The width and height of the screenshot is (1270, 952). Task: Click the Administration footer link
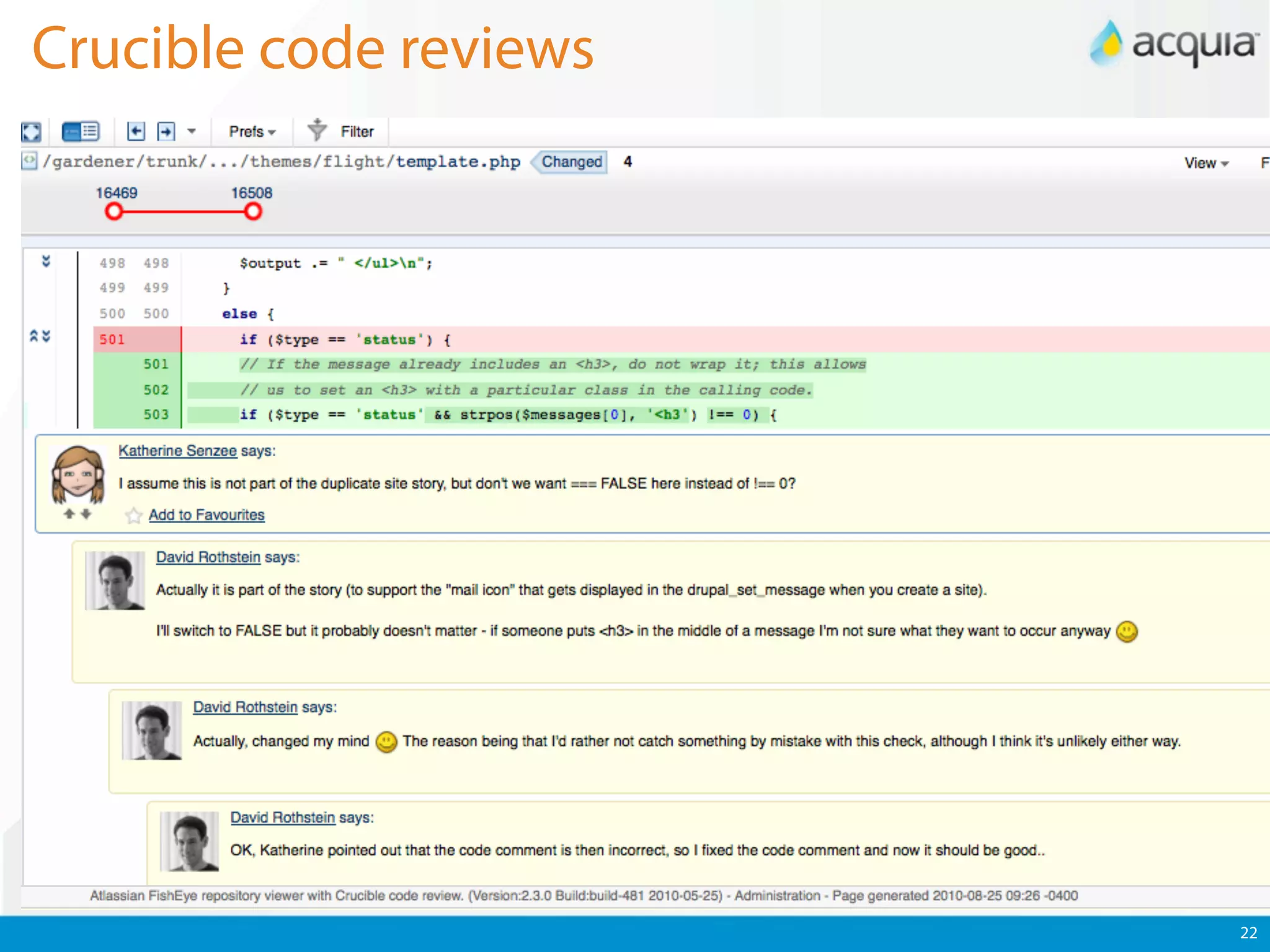[x=778, y=896]
